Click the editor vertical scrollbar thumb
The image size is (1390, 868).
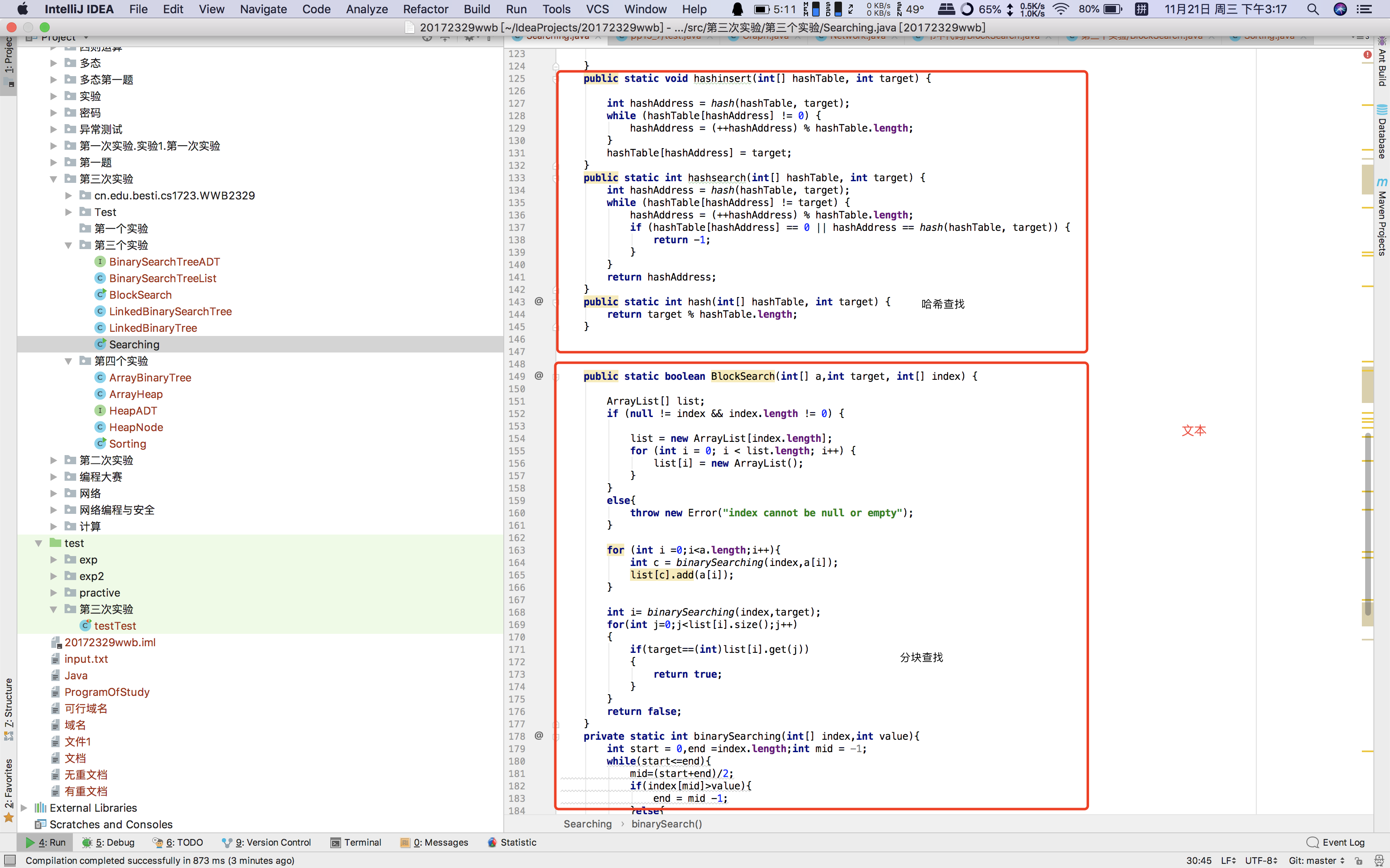(1368, 525)
